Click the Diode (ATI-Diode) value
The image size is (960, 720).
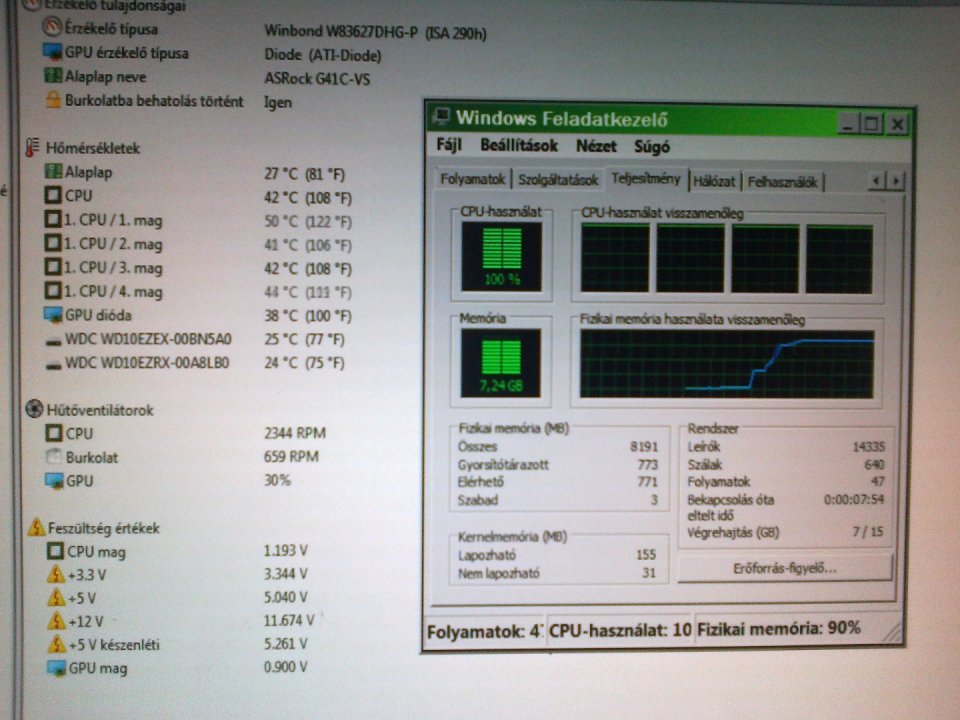tap(323, 55)
